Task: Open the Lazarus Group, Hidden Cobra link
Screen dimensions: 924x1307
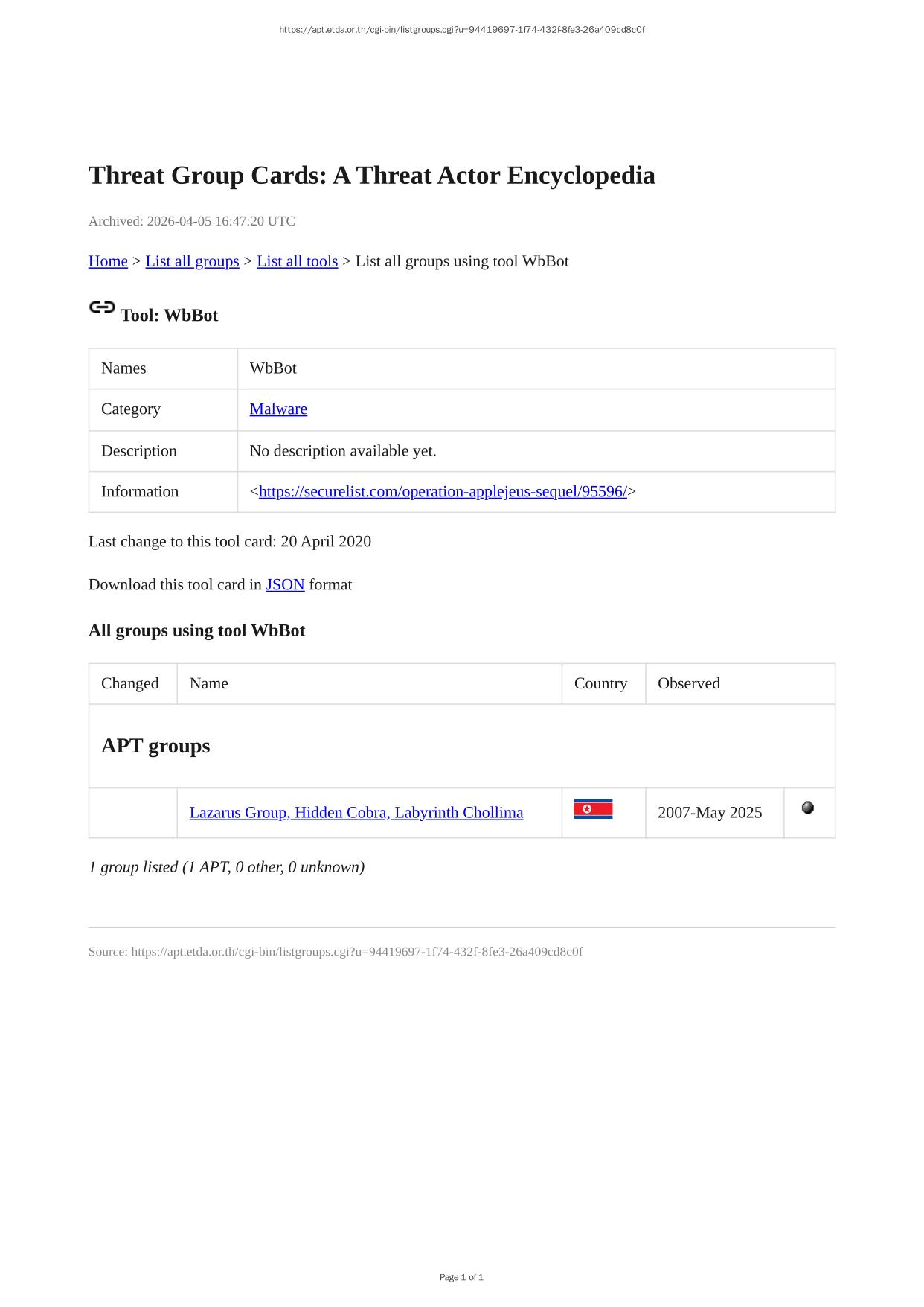Action: point(356,813)
